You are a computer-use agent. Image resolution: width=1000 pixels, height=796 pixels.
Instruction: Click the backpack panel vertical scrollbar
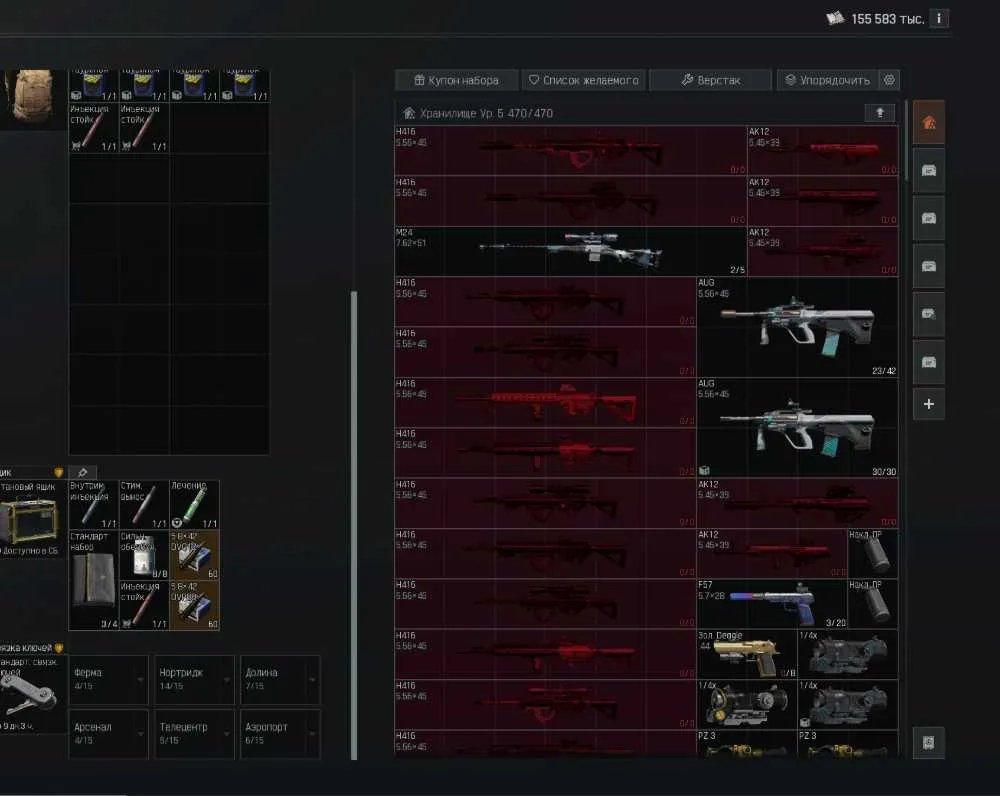[x=354, y=525]
